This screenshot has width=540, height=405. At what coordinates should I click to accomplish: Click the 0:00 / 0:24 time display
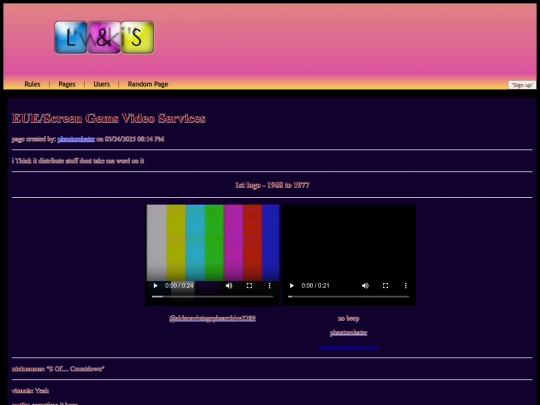[179, 285]
